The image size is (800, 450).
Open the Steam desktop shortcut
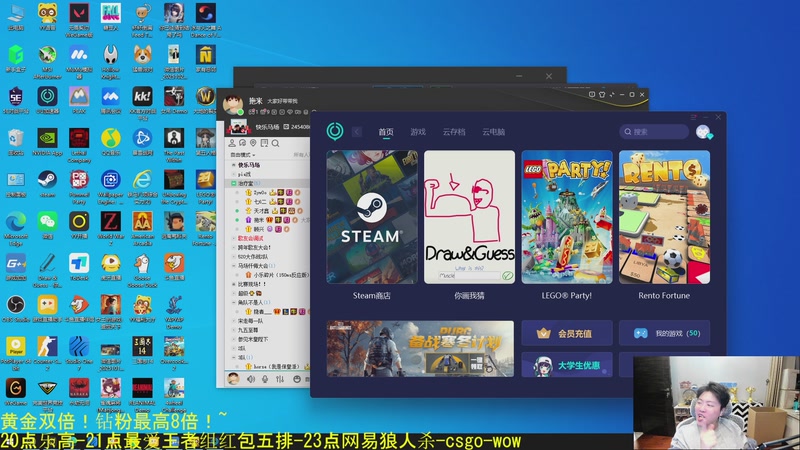47,183
